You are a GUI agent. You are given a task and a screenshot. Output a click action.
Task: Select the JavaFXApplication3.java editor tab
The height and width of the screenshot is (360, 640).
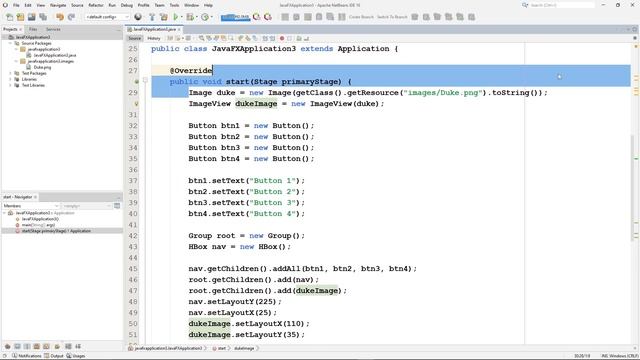pyautogui.click(x=154, y=29)
